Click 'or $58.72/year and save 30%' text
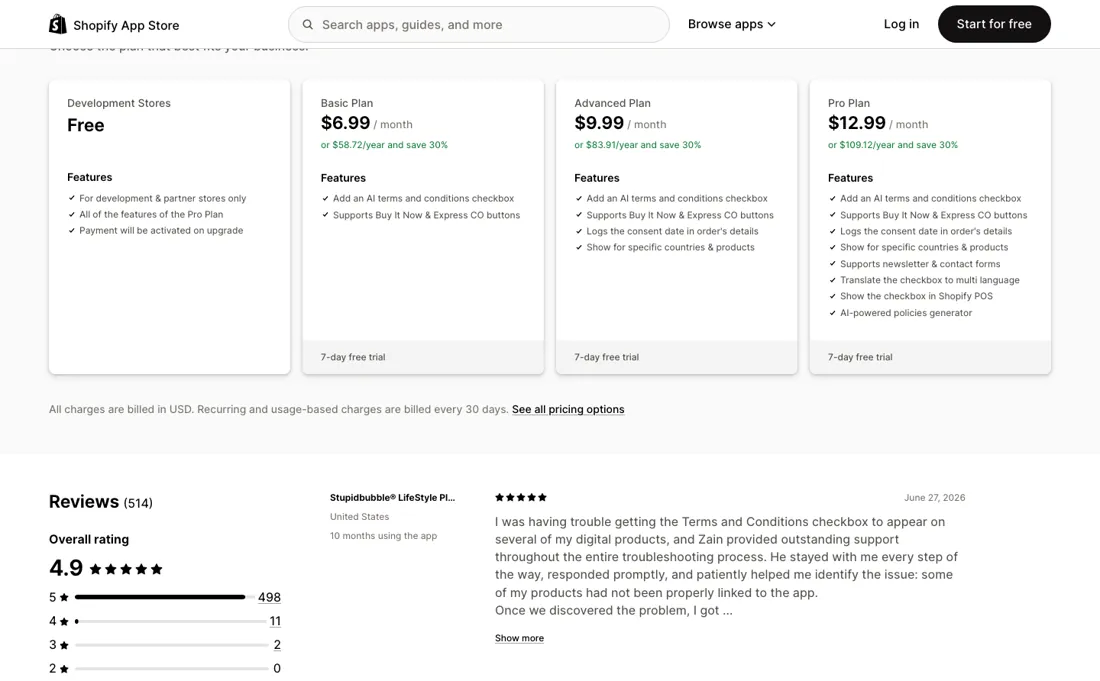1100x681 pixels. click(x=384, y=145)
